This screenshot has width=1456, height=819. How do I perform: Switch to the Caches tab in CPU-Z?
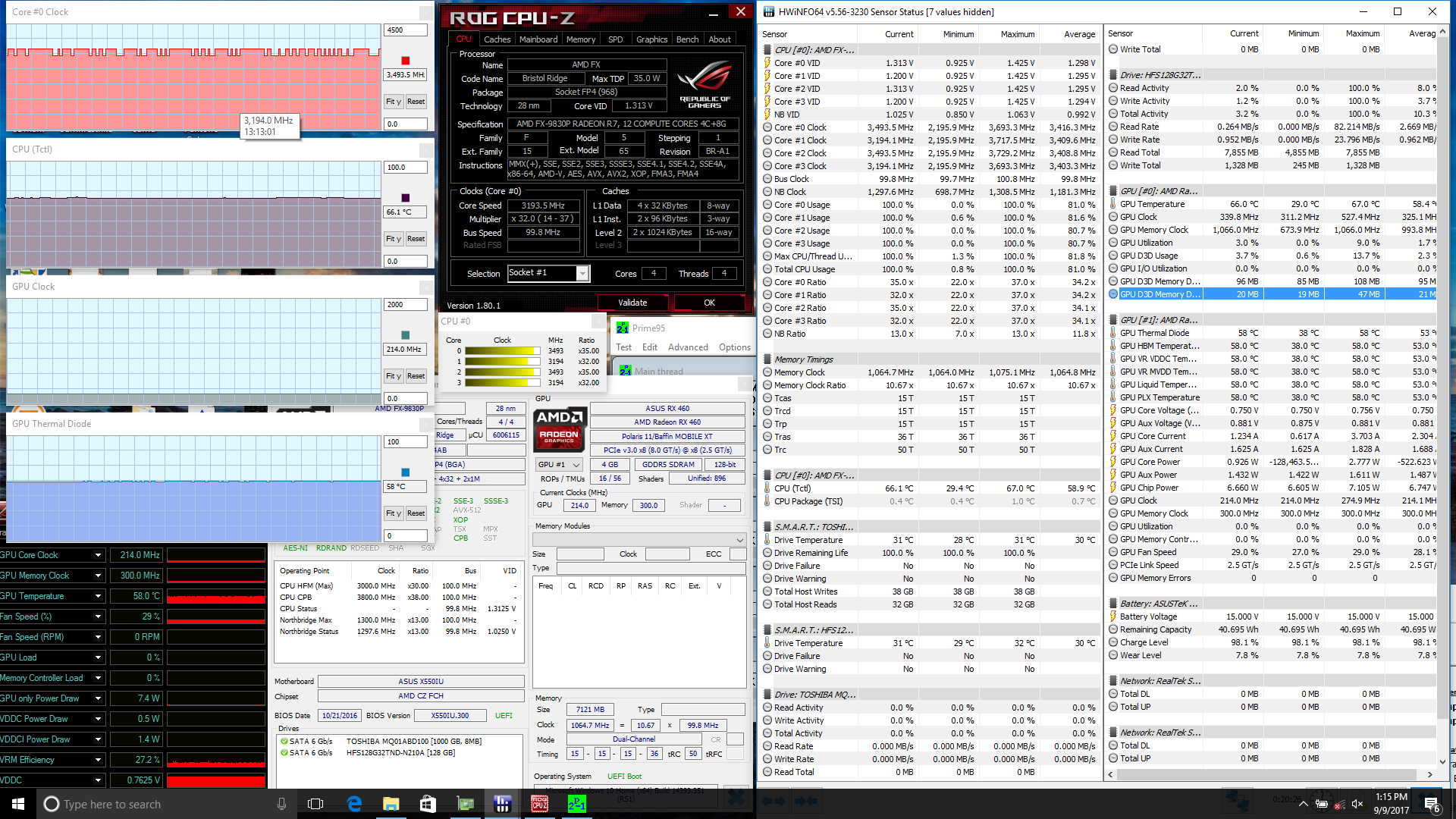coord(497,39)
